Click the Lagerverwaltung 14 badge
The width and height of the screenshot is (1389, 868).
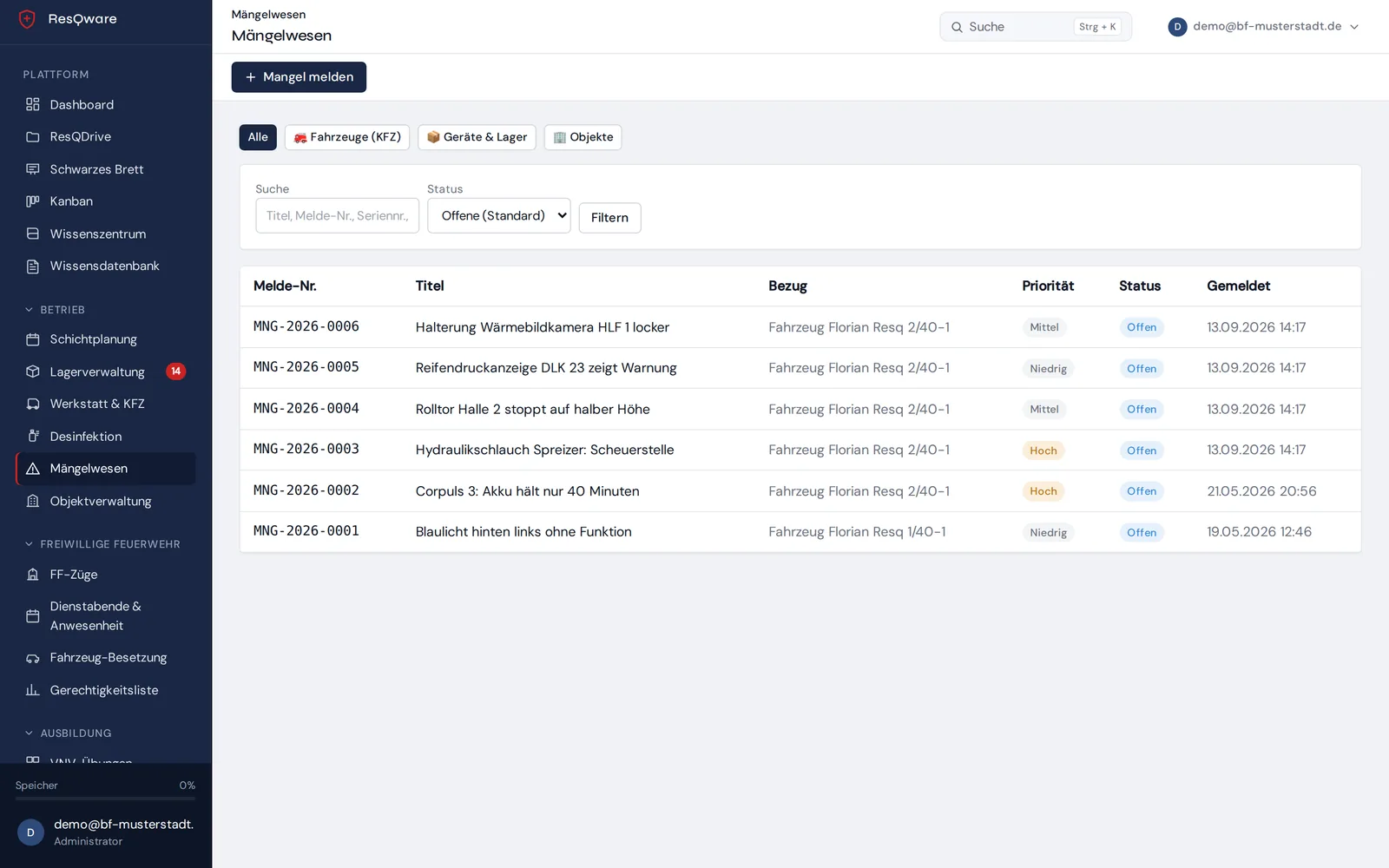coord(176,372)
